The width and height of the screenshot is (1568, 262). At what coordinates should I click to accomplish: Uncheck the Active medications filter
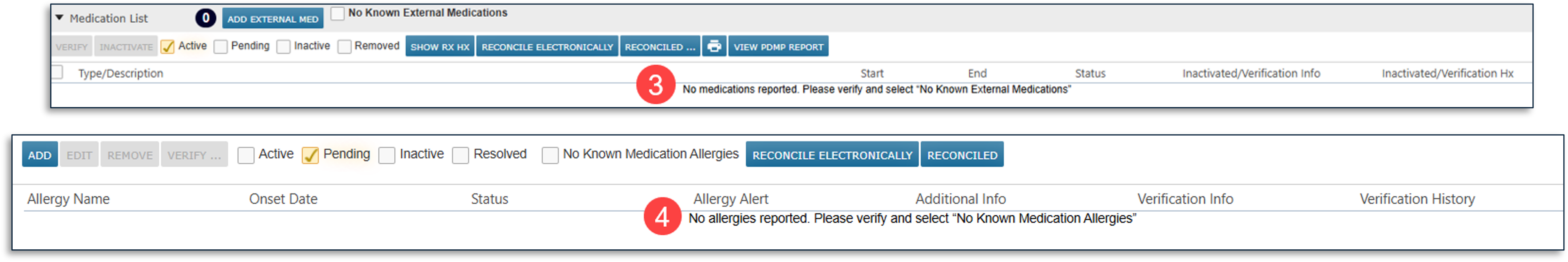point(167,46)
